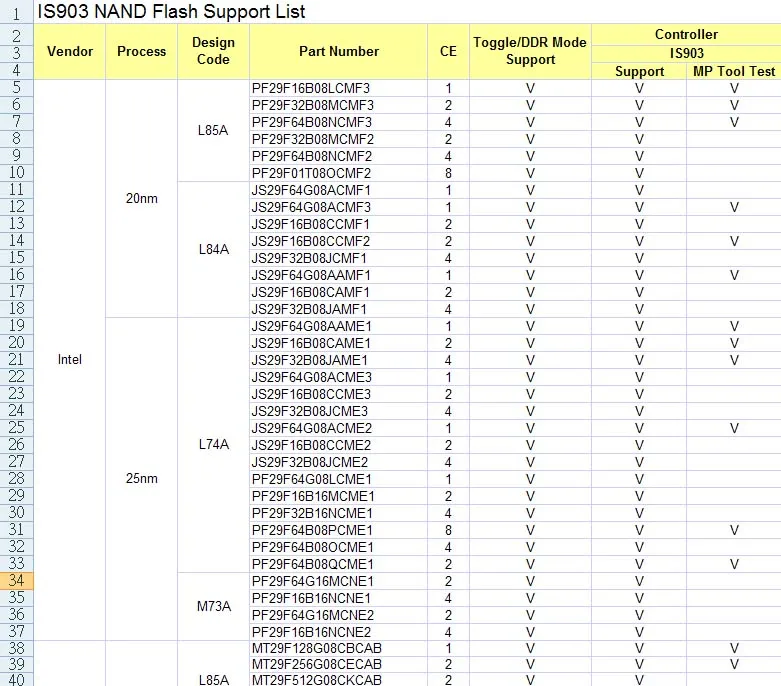The image size is (781, 686).
Task: Select cell JS29F32B08JAMF1
Action: pos(338,309)
